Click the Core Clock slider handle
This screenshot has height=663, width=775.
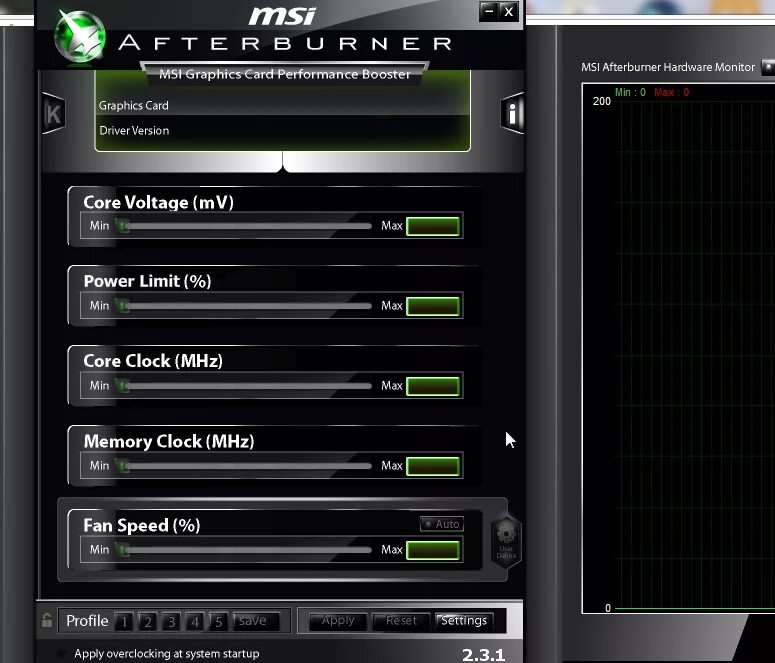[123, 386]
